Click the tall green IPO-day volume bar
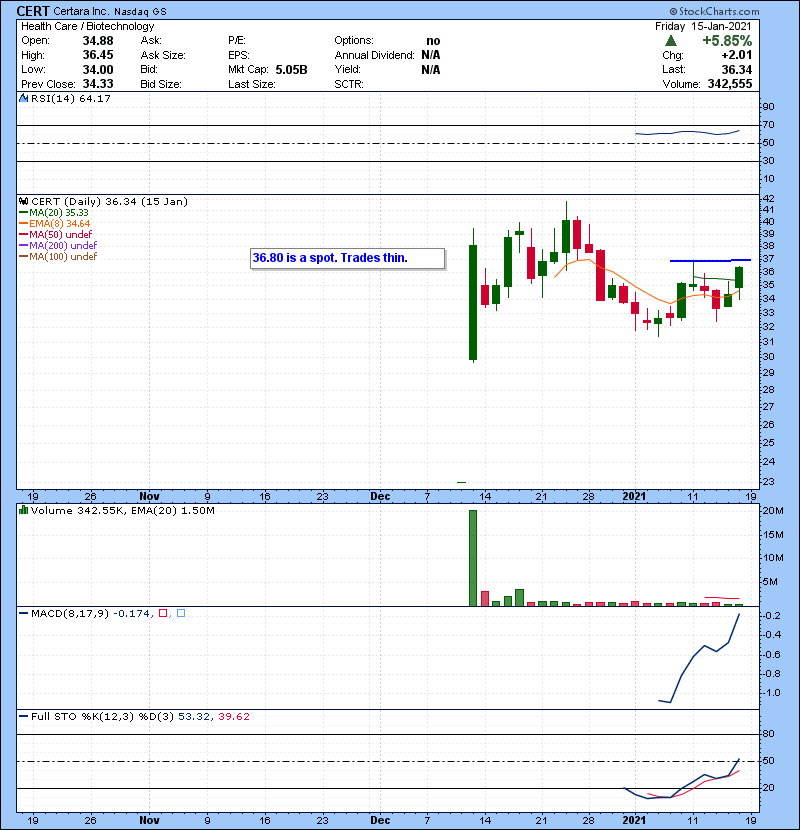 coord(473,558)
